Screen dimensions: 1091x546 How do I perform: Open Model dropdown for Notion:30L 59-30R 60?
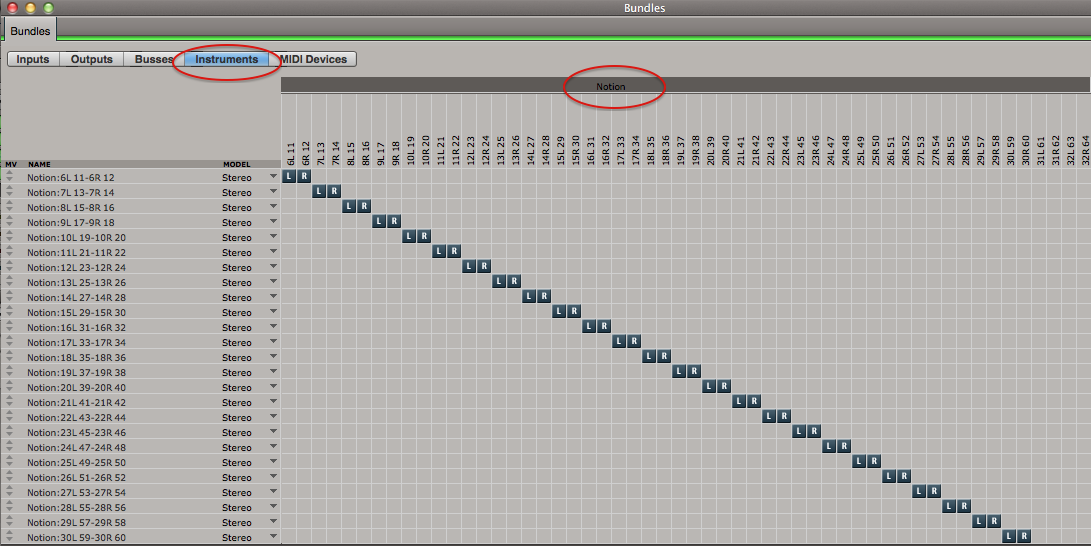[273, 537]
